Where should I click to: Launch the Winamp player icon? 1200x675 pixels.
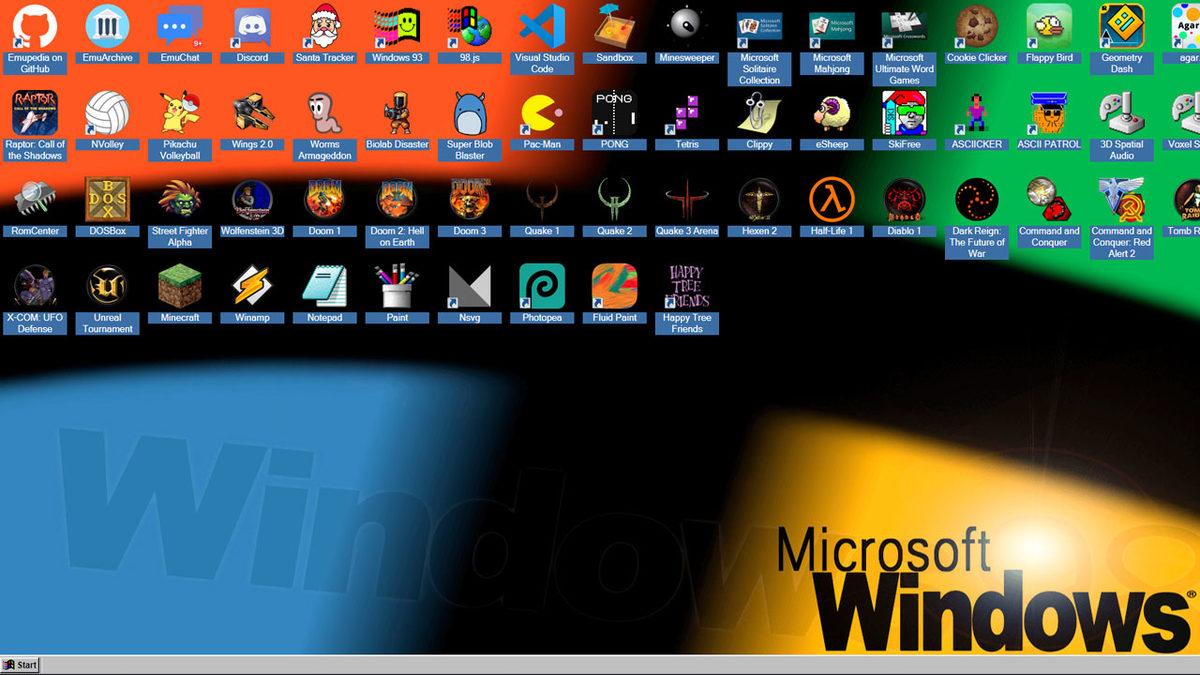[252, 287]
